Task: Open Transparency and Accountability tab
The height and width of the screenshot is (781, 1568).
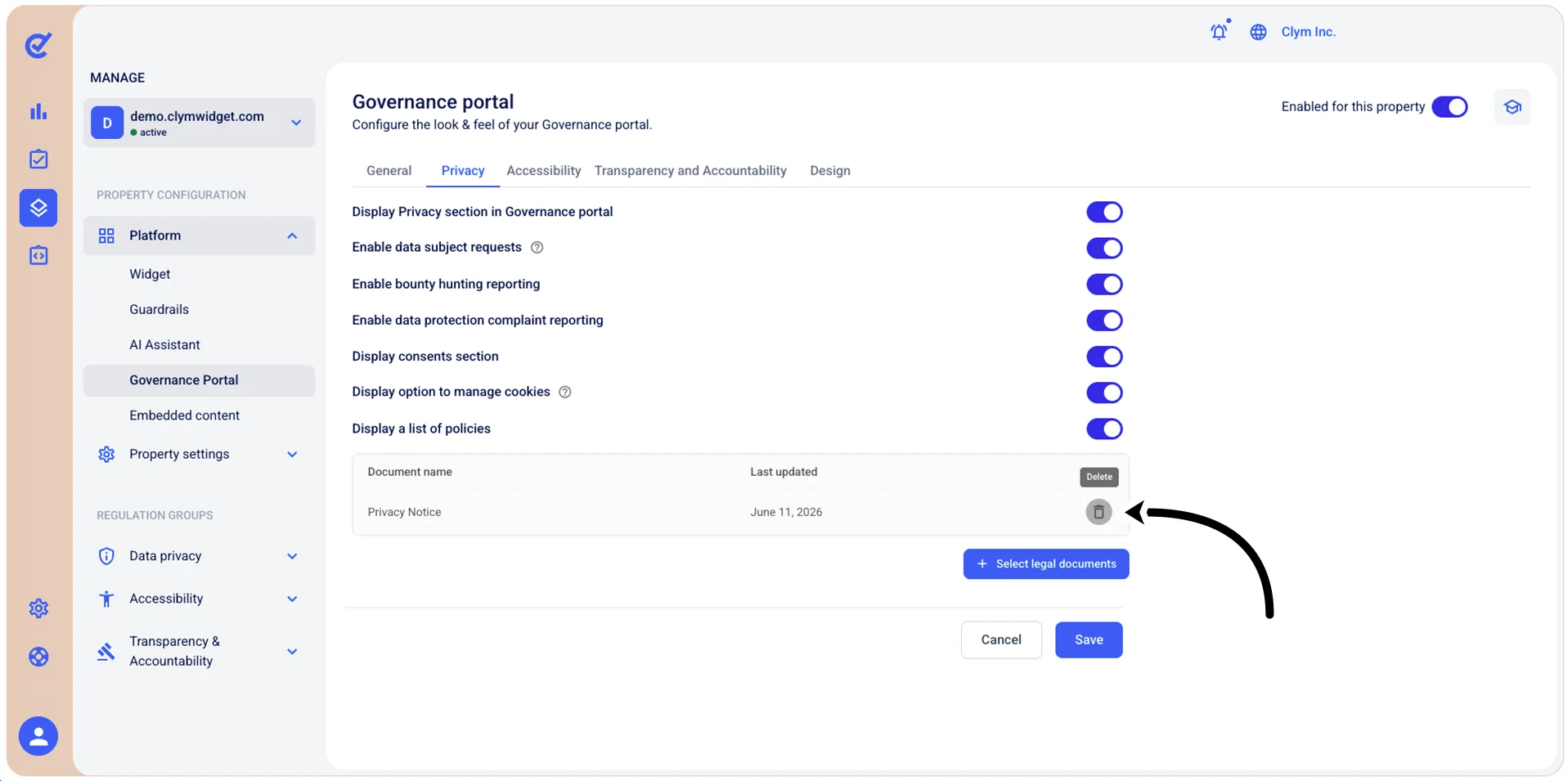Action: point(690,171)
